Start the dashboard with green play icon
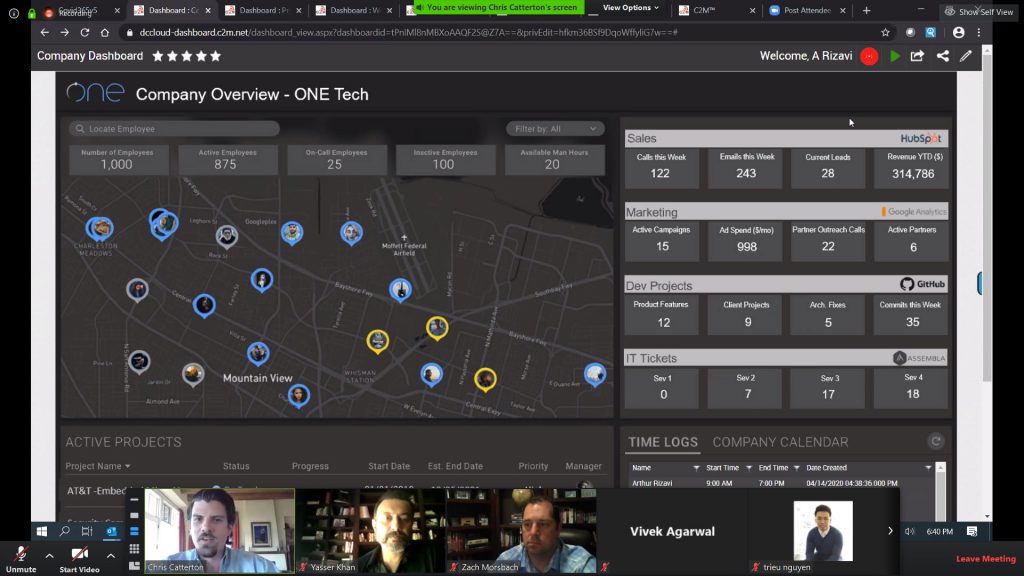 point(895,57)
